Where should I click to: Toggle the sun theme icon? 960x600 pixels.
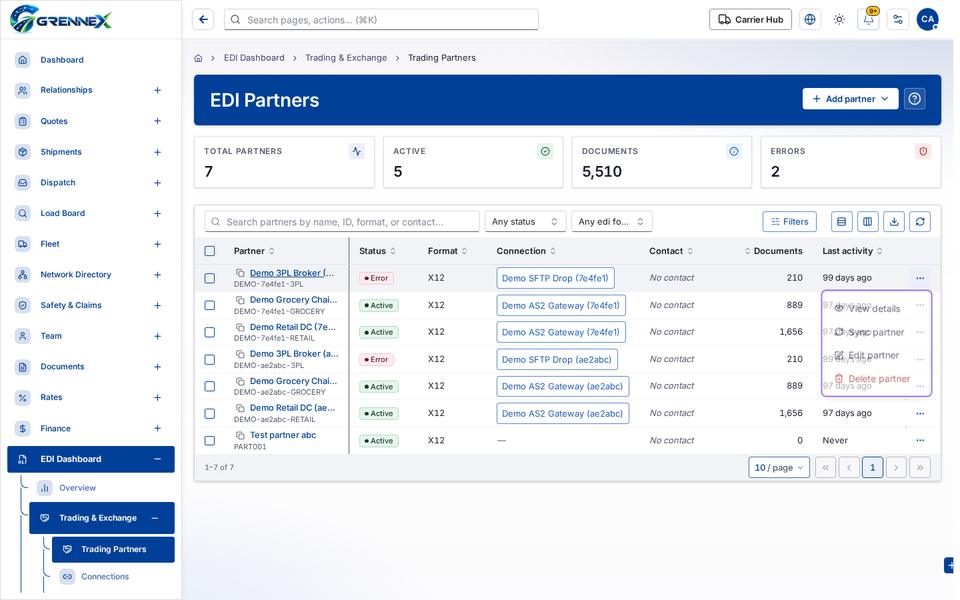click(x=839, y=20)
